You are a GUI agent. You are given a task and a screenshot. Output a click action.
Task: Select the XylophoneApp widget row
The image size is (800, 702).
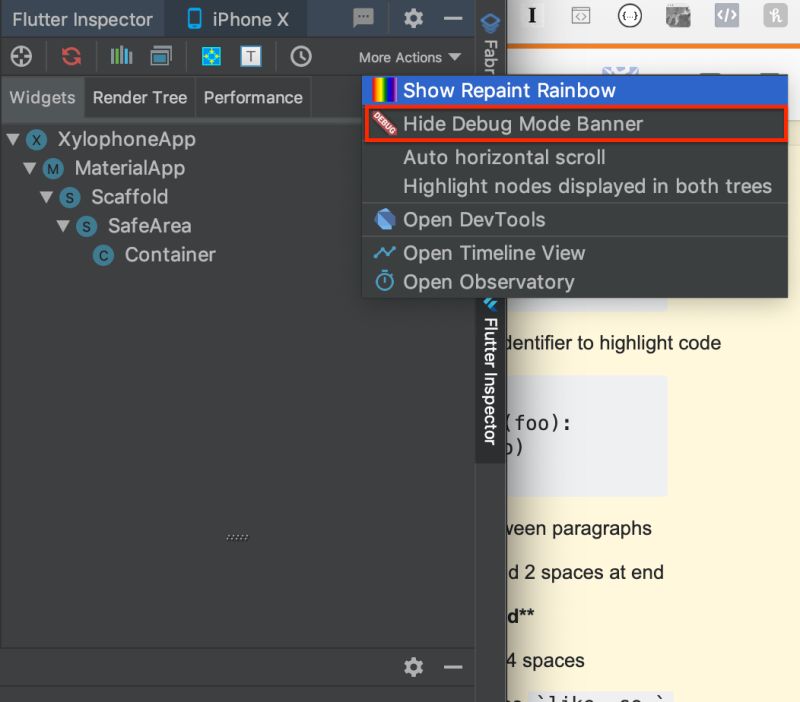pyautogui.click(x=127, y=139)
